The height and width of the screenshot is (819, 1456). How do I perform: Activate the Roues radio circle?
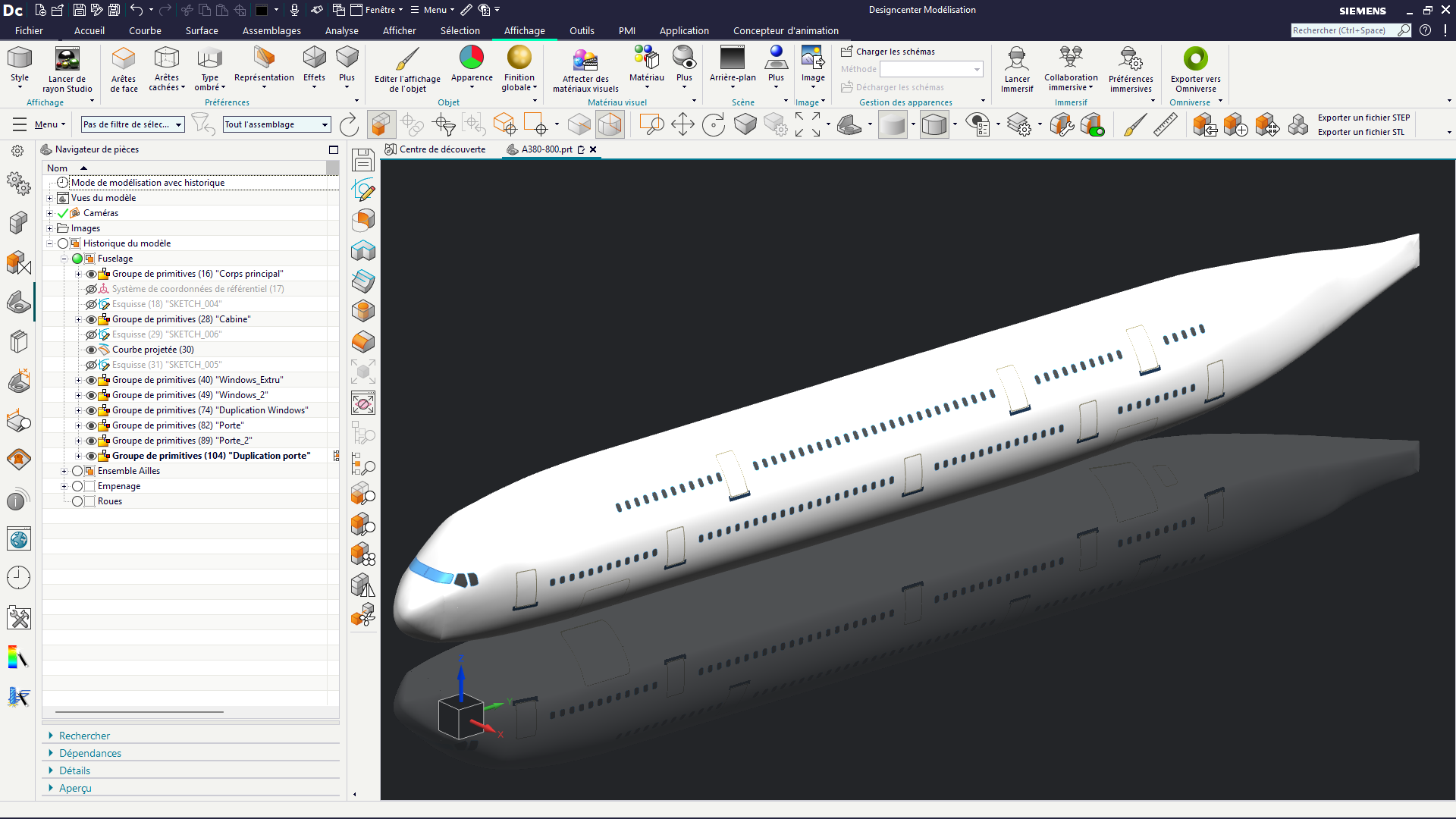[x=77, y=501]
